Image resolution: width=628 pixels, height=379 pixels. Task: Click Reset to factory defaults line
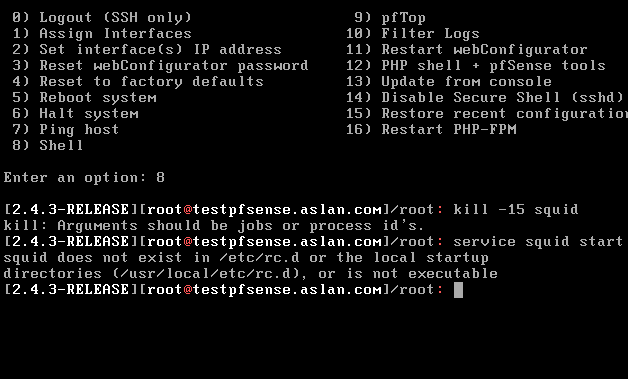click(x=138, y=82)
